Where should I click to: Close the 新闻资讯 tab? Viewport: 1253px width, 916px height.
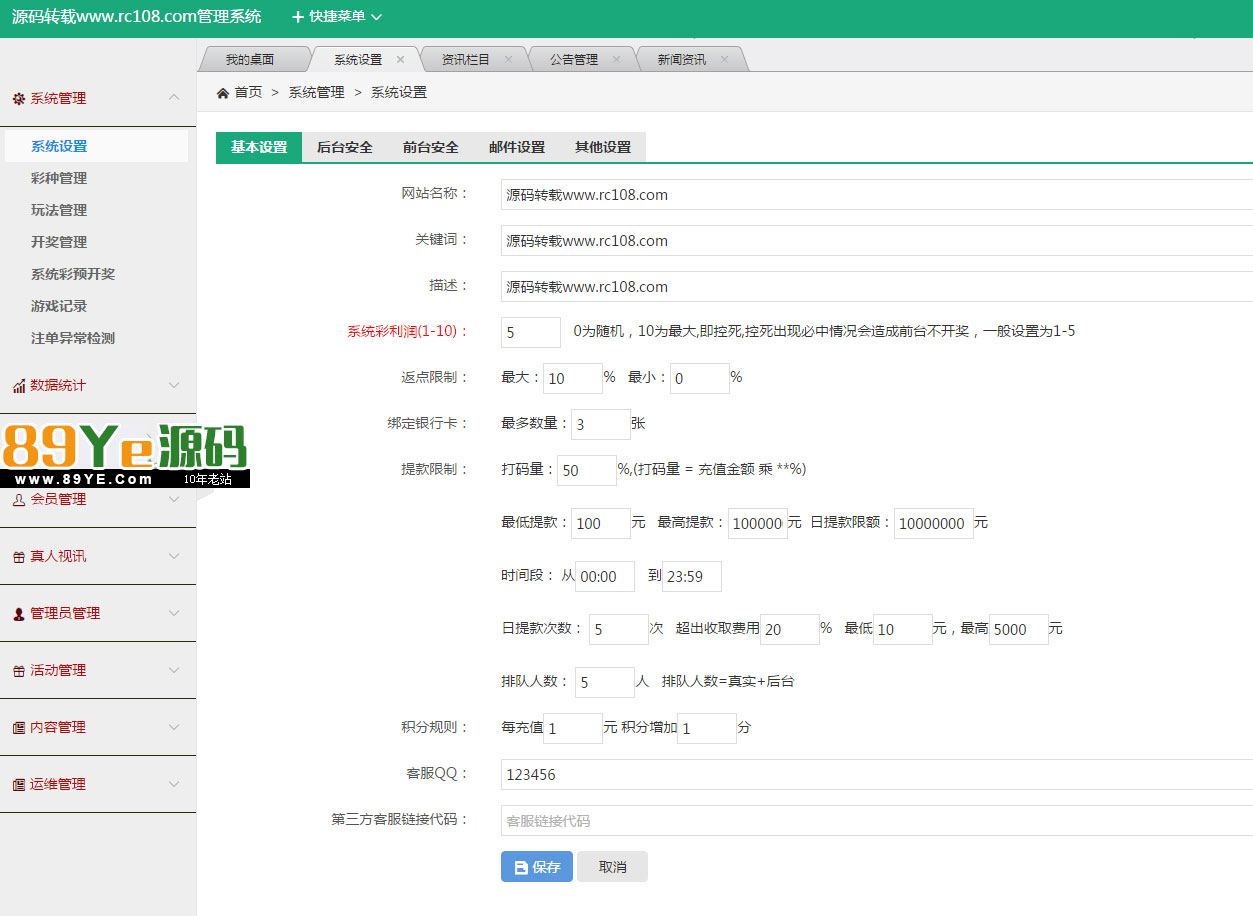pos(724,60)
